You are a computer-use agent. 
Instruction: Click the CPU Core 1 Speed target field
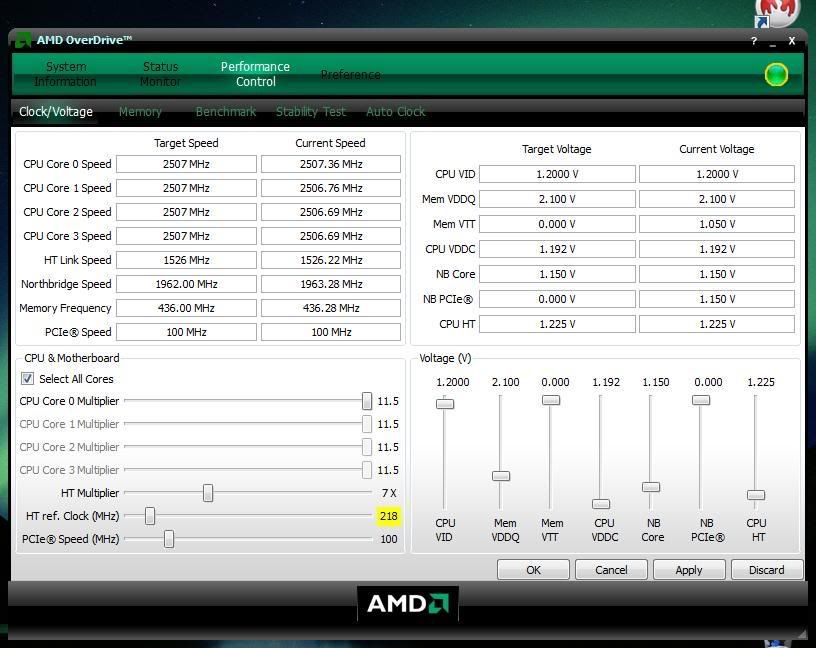coord(186,188)
